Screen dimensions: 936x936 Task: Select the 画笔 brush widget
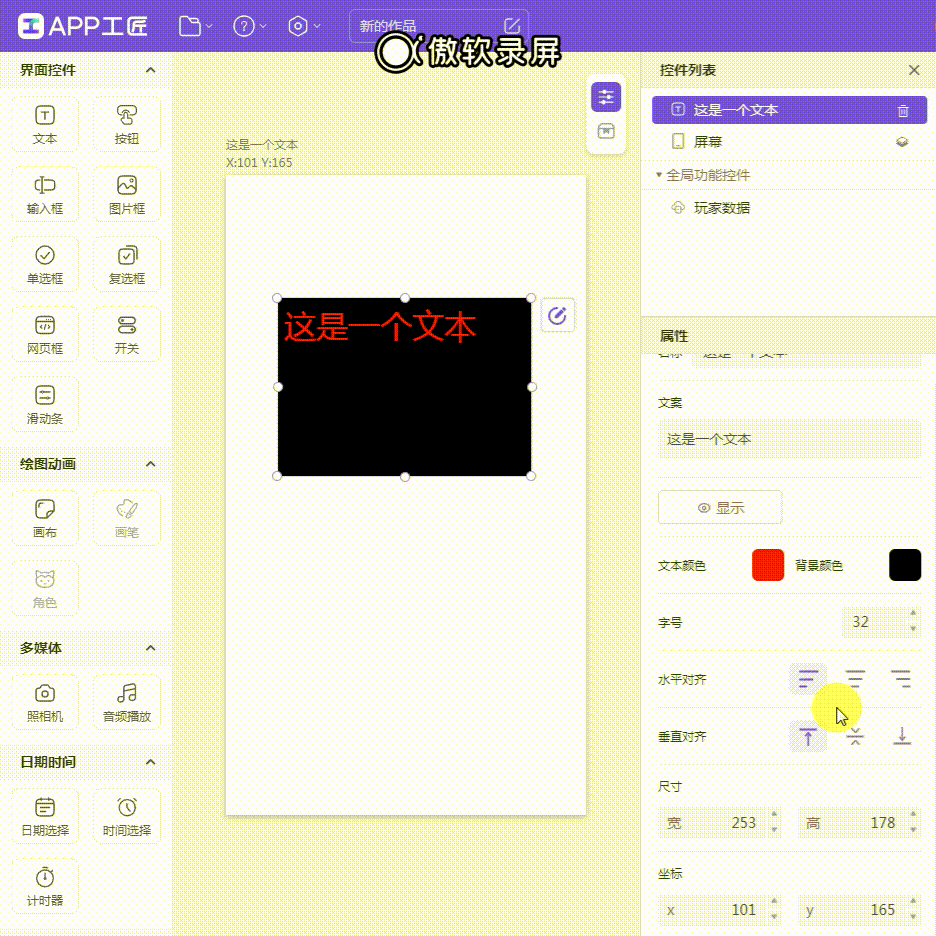click(x=127, y=518)
